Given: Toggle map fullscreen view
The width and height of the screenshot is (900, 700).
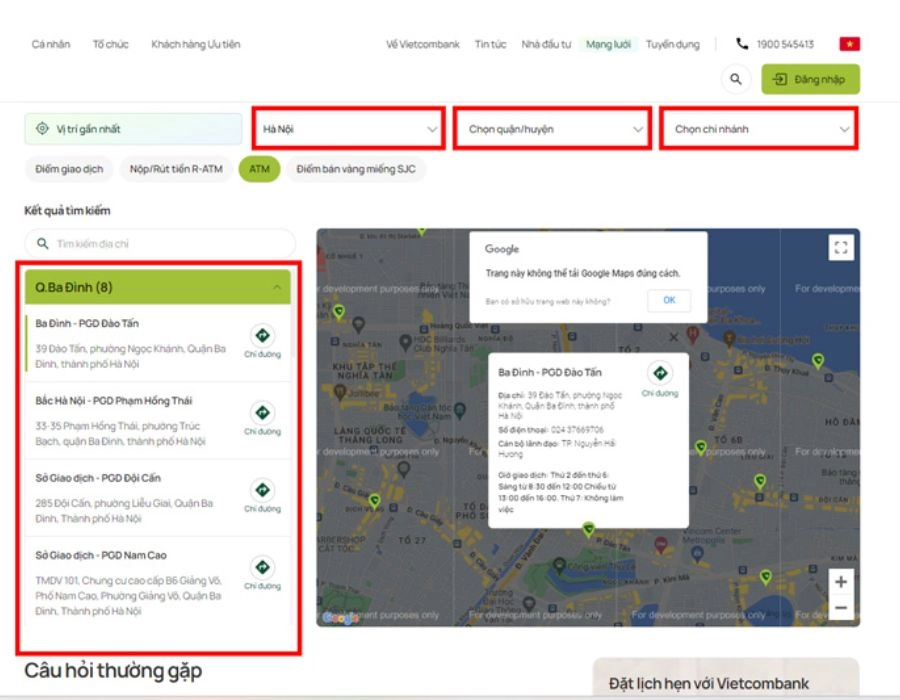Looking at the screenshot, I should point(841,248).
